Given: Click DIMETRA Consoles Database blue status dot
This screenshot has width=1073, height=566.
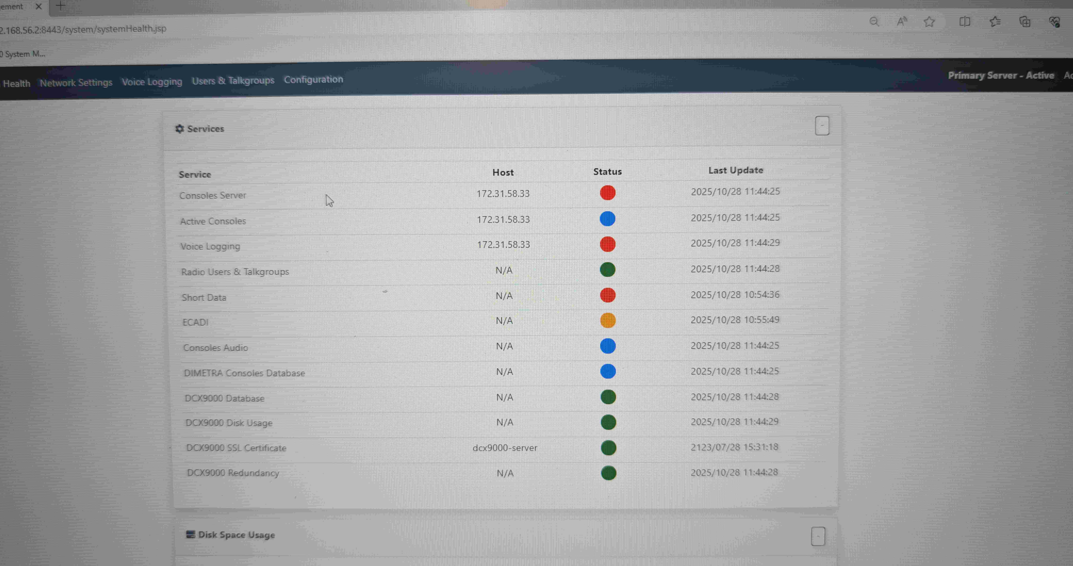Looking at the screenshot, I should click(x=608, y=372).
